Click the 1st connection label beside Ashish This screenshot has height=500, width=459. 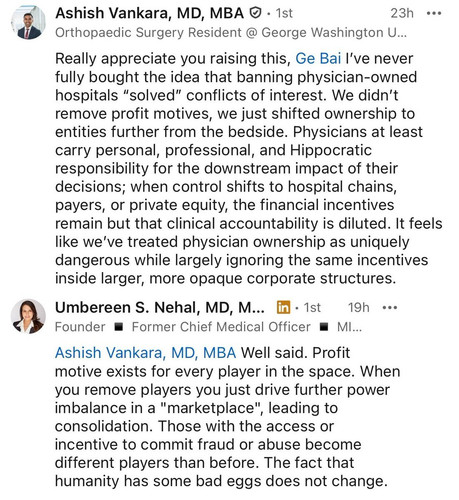click(x=284, y=13)
